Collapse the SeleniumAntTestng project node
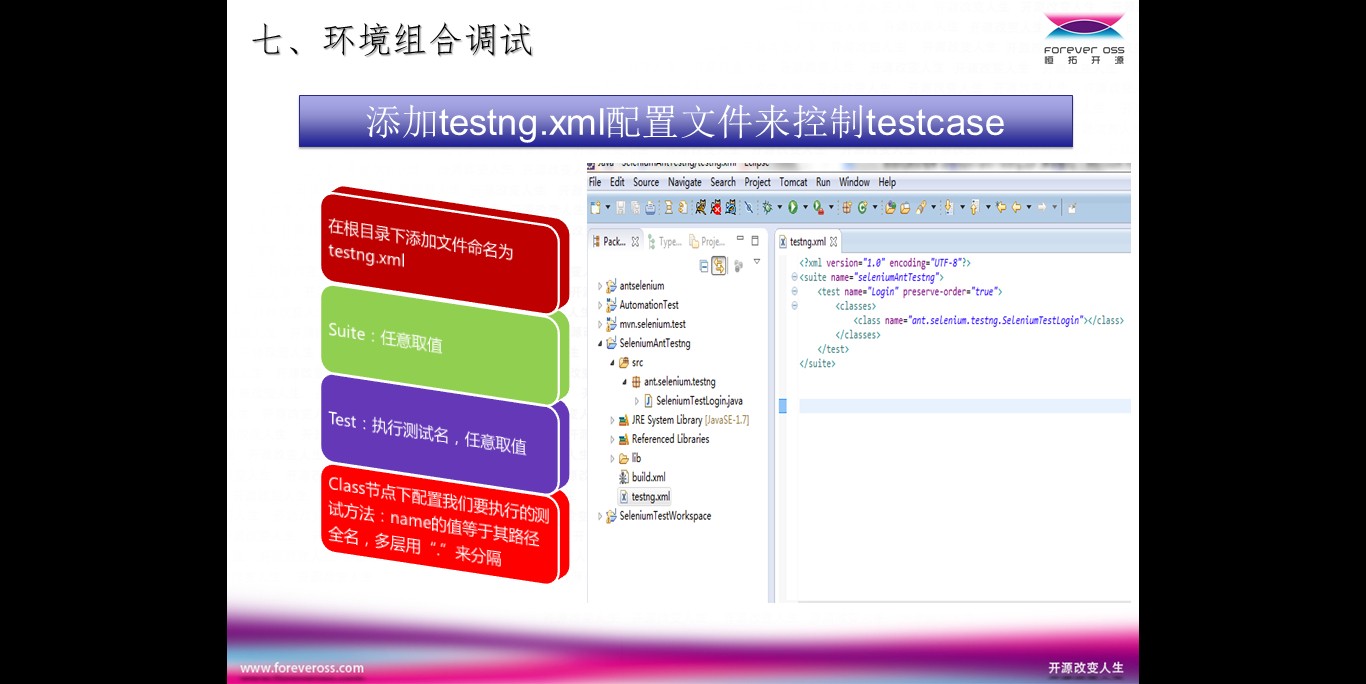The image size is (1366, 684). click(x=600, y=344)
